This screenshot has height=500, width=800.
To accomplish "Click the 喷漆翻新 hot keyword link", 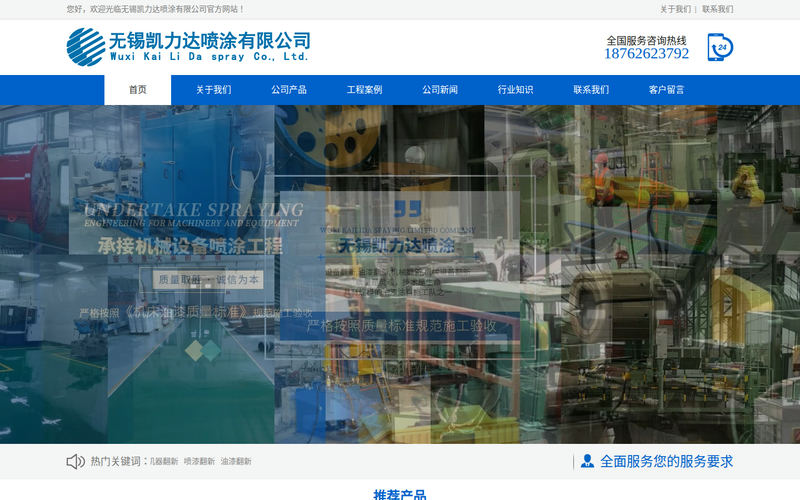I will coord(199,461).
